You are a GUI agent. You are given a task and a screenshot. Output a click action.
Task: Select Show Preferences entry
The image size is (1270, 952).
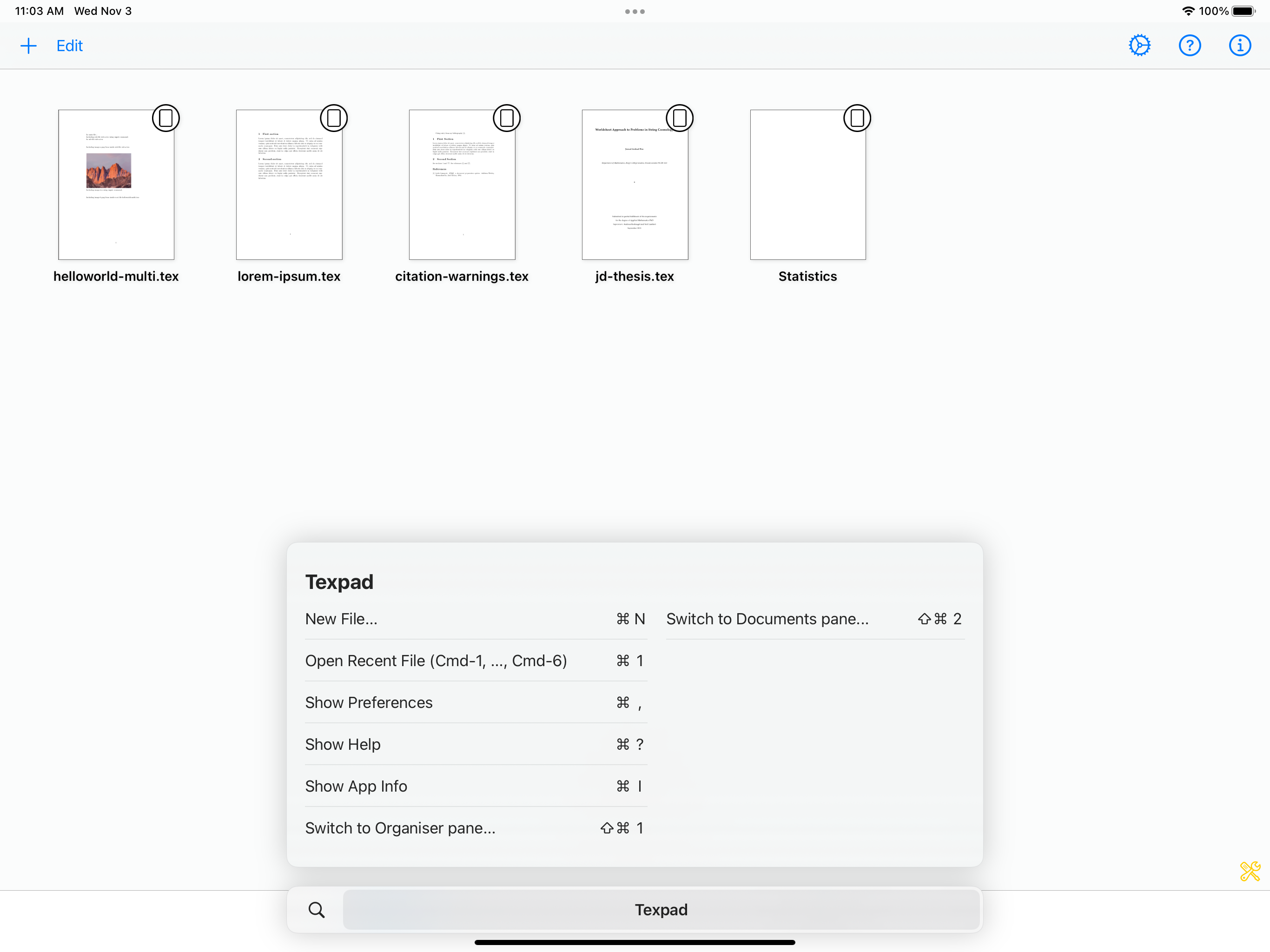pyautogui.click(x=476, y=703)
